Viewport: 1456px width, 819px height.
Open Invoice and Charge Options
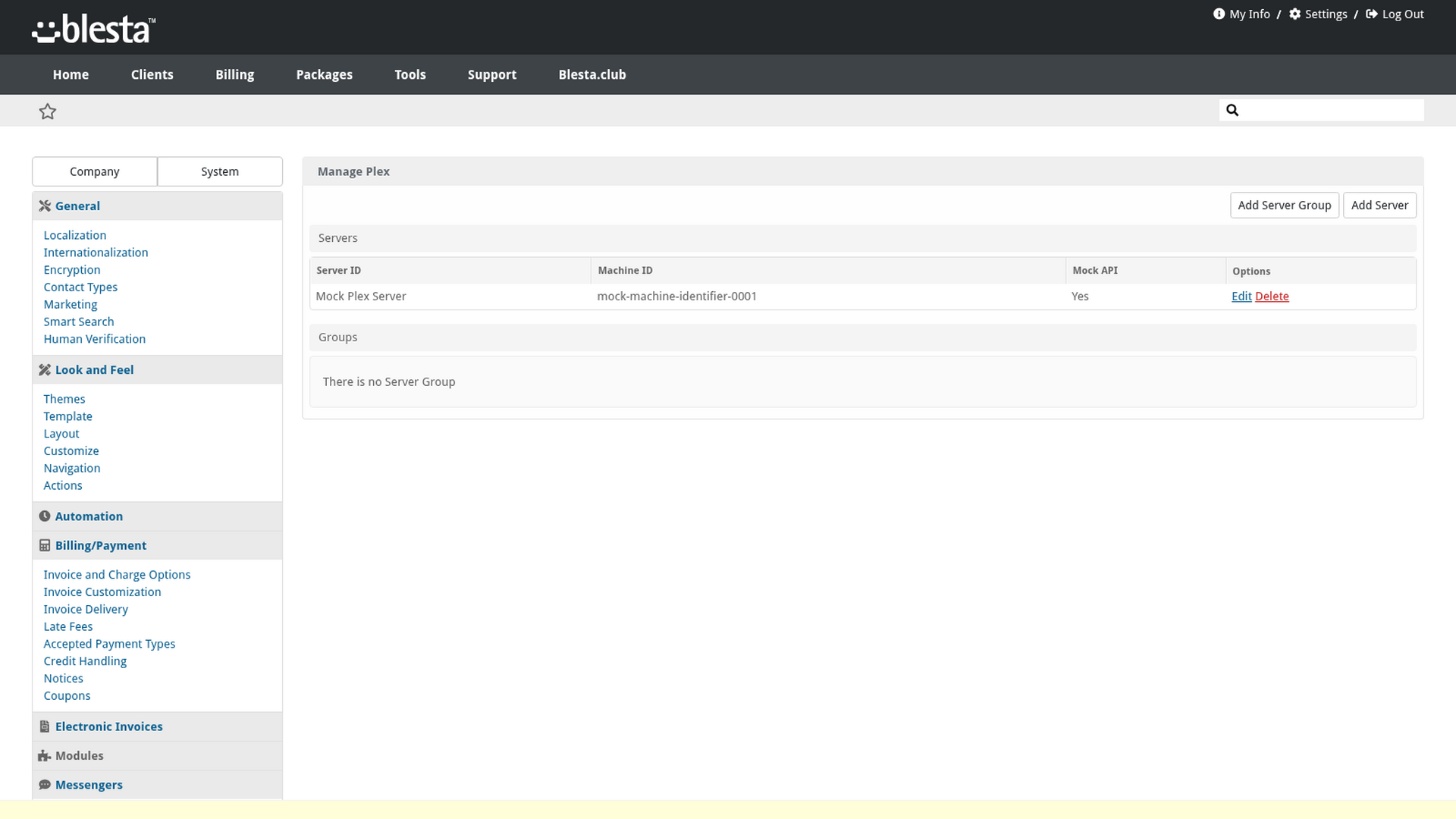(117, 575)
